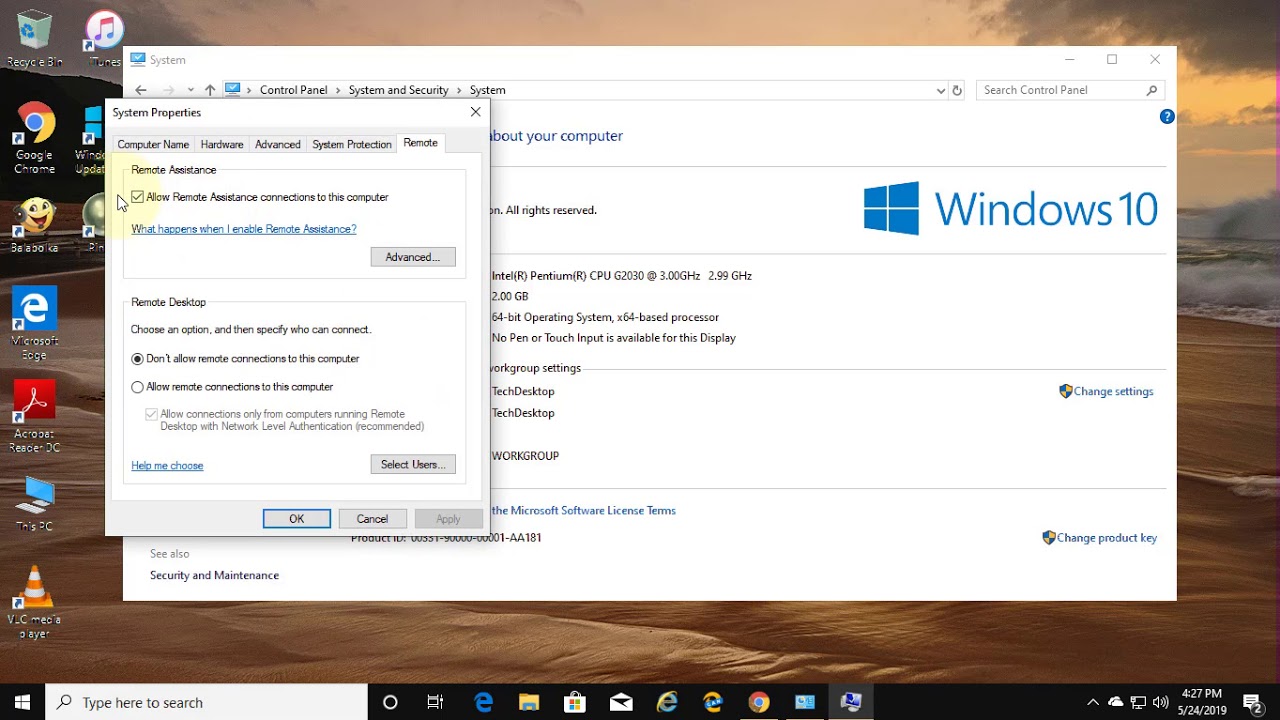Launch VLC media player desktop icon
1280x720 pixels.
point(34,601)
